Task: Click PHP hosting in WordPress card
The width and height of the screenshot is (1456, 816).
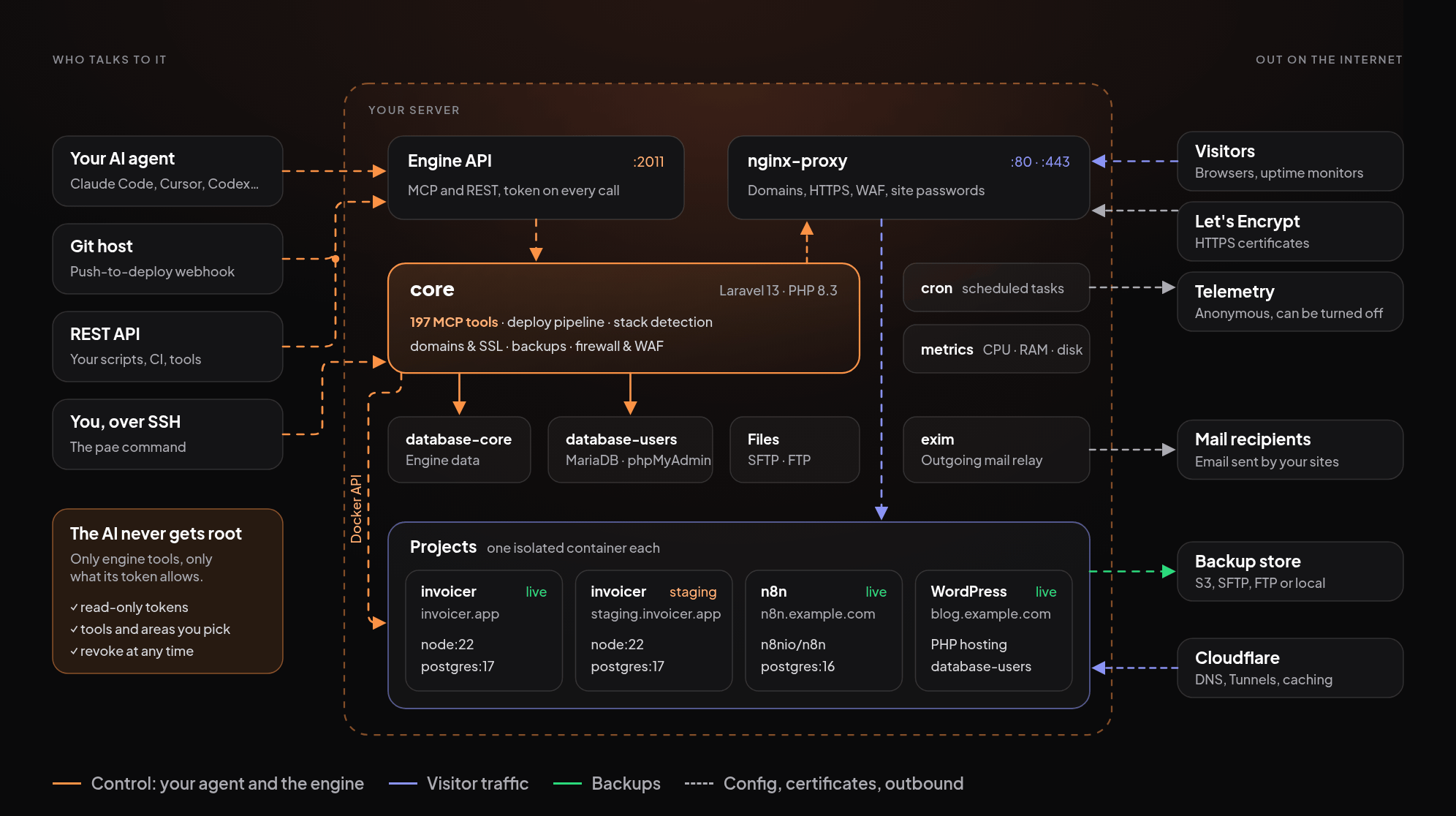Action: tap(968, 645)
